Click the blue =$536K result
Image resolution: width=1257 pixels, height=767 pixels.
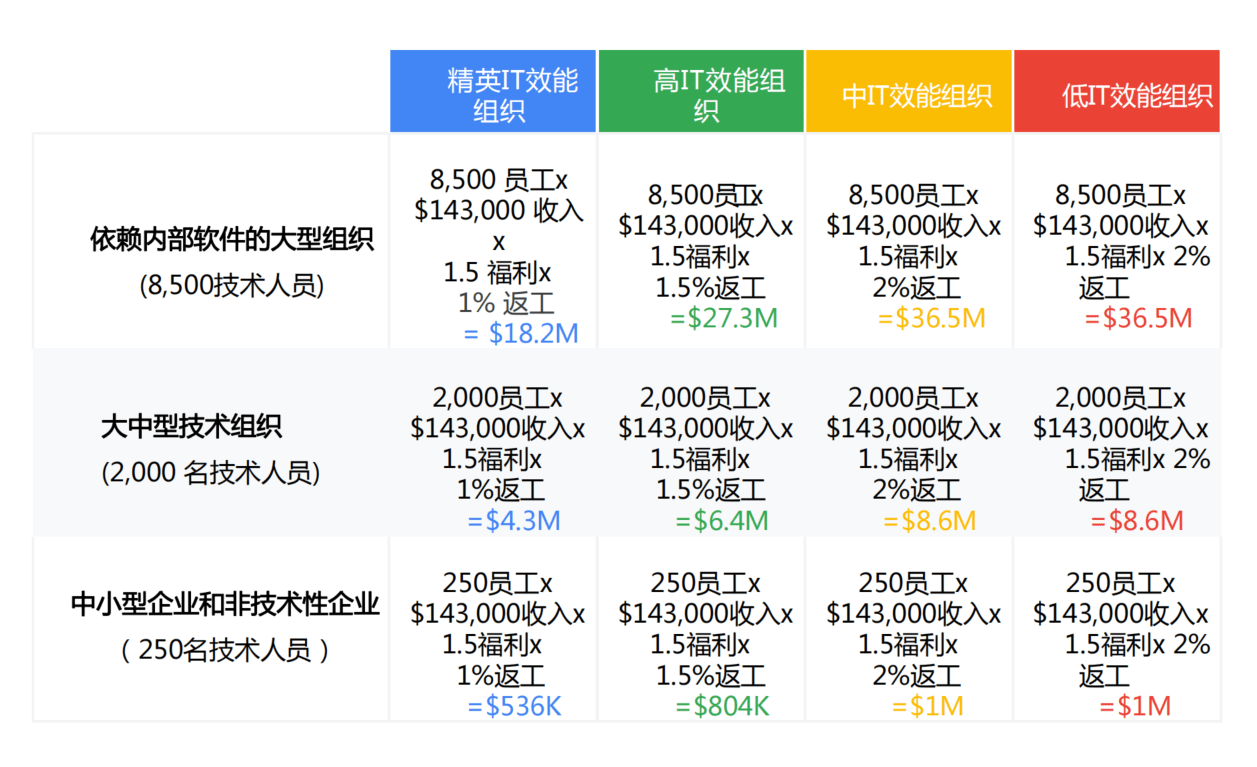tap(515, 706)
